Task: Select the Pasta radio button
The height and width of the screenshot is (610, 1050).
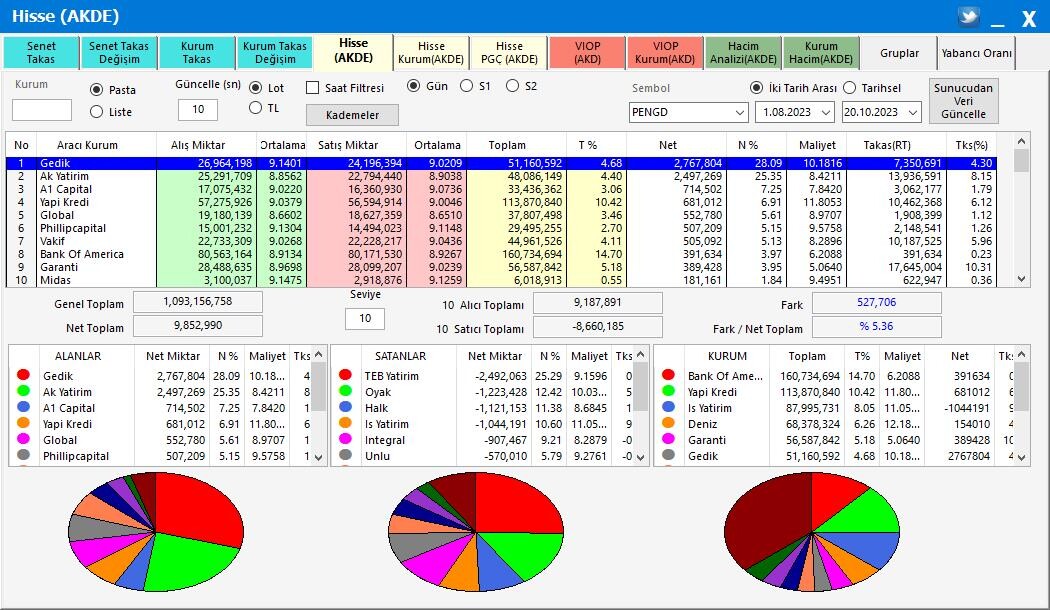Action: tap(96, 90)
